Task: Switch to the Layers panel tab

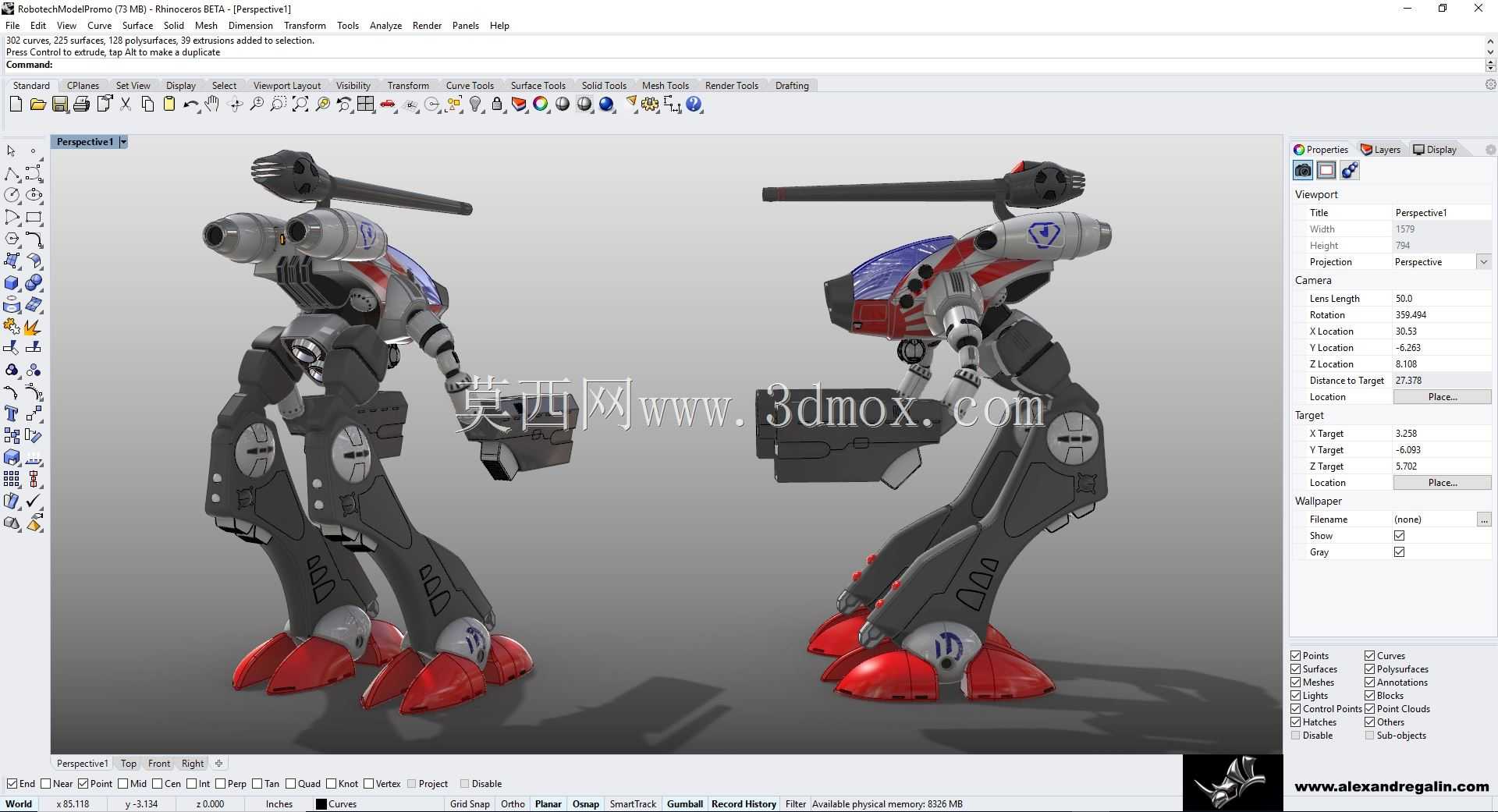Action: 1380,149
